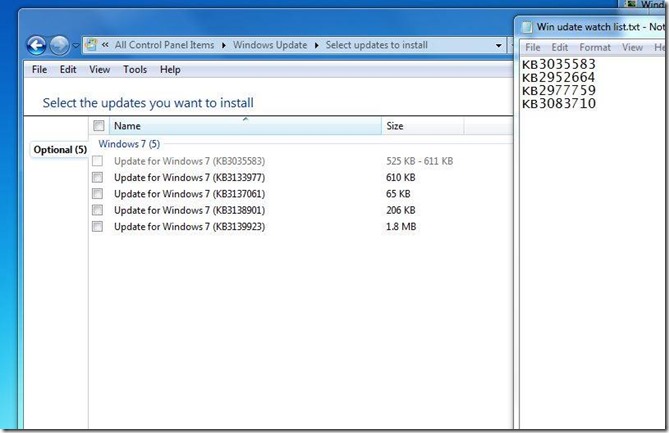Click the Control Panel icon in address bar
Viewport: 669px width, 433px height.
92,45
